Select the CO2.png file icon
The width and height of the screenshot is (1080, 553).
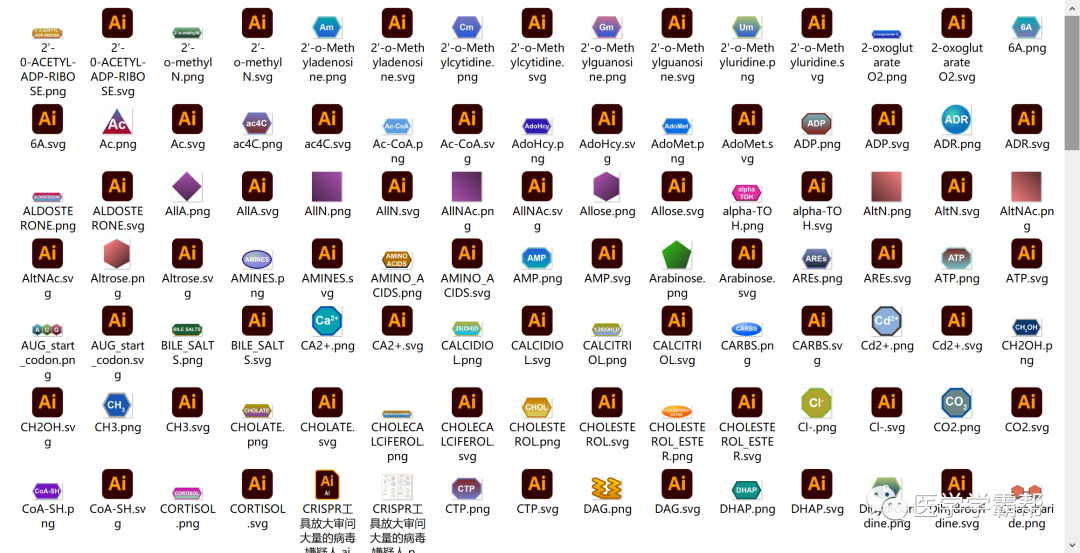pos(957,402)
